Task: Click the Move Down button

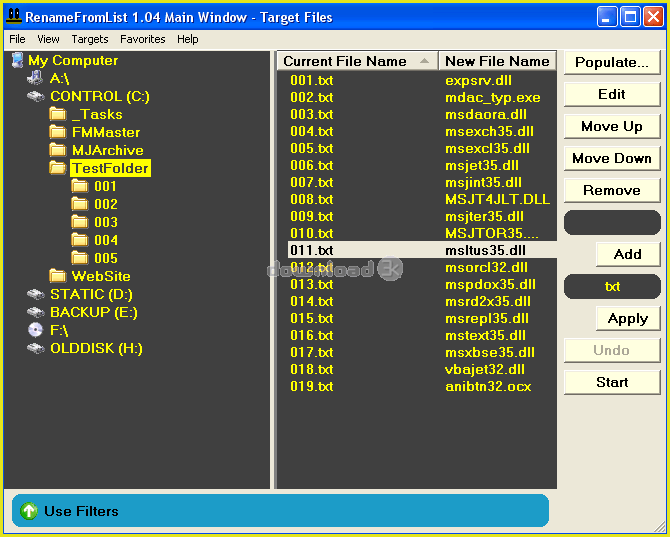Action: (612, 158)
